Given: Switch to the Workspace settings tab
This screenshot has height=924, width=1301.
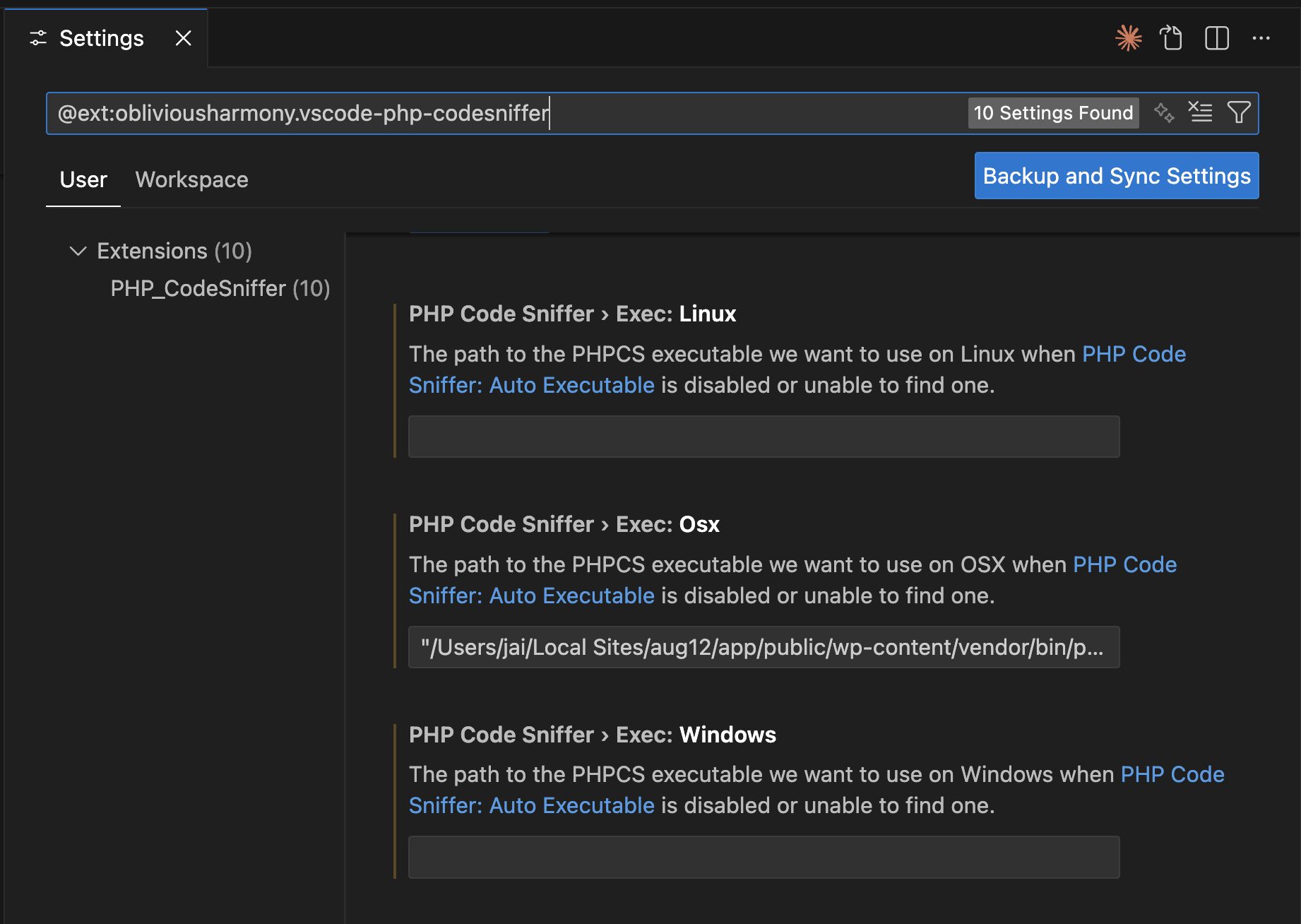Looking at the screenshot, I should 191,179.
